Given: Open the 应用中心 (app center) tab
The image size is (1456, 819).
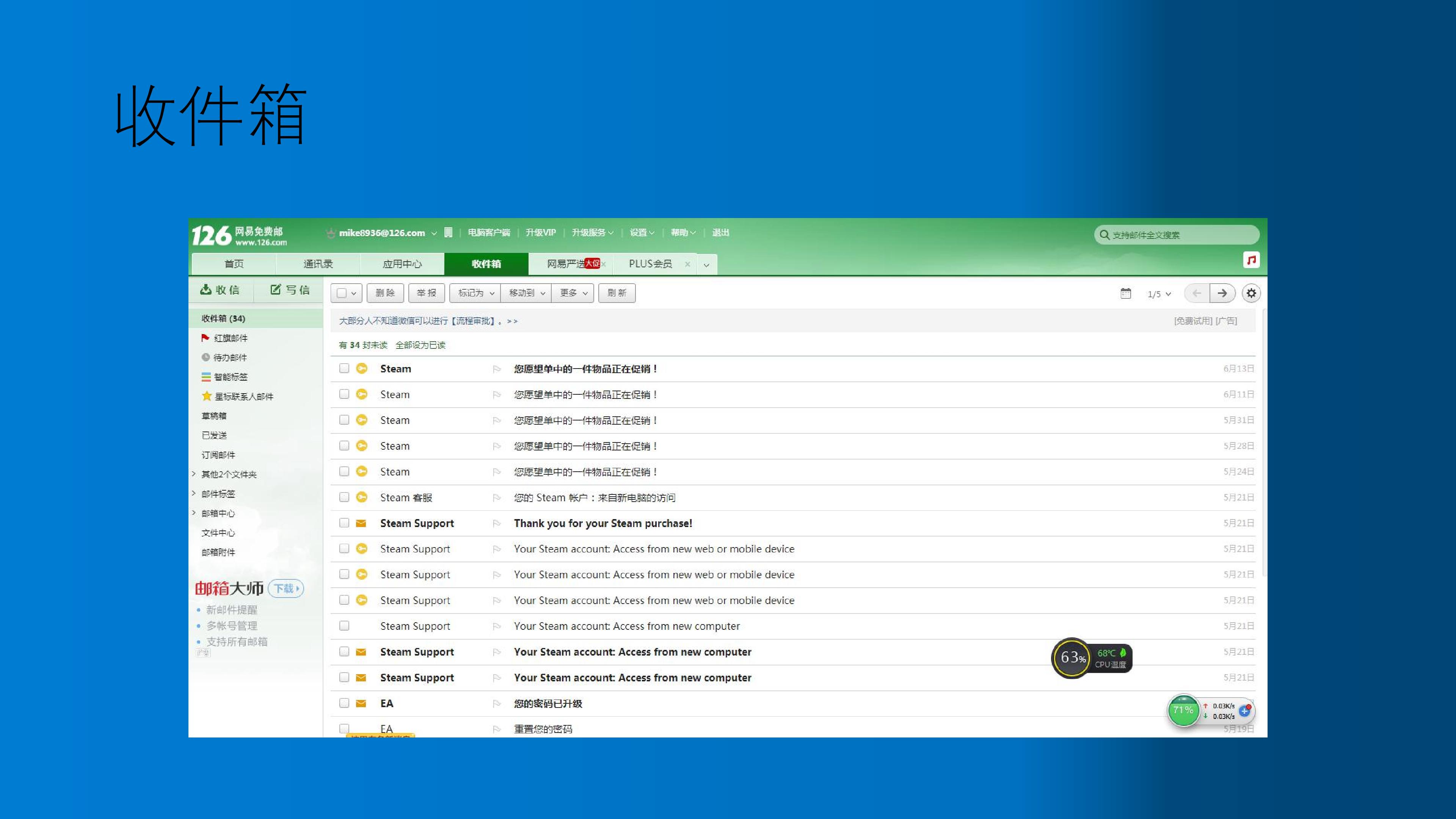Looking at the screenshot, I should [402, 264].
